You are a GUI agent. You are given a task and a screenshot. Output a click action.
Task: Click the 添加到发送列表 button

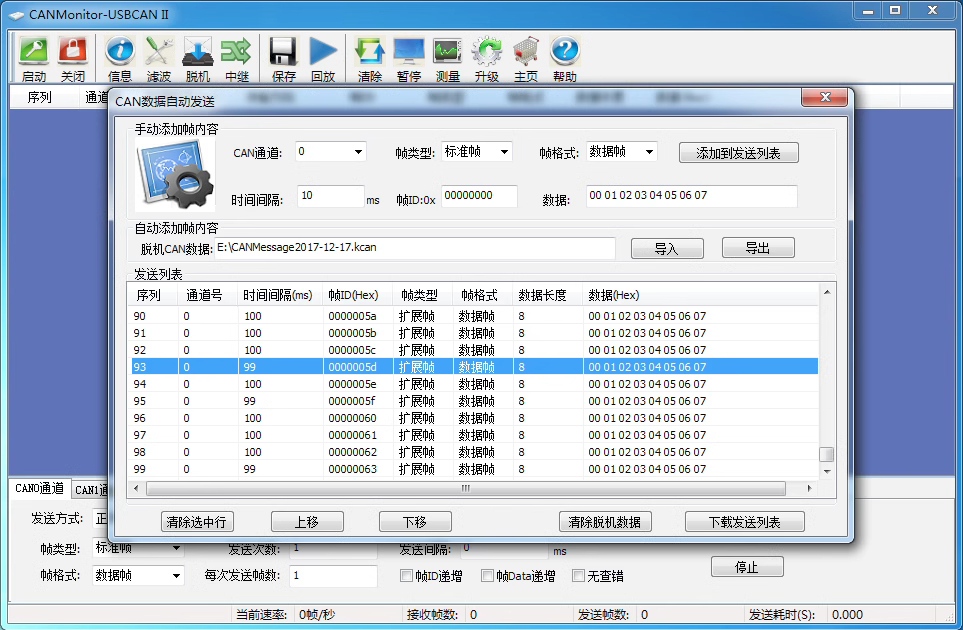pos(738,153)
